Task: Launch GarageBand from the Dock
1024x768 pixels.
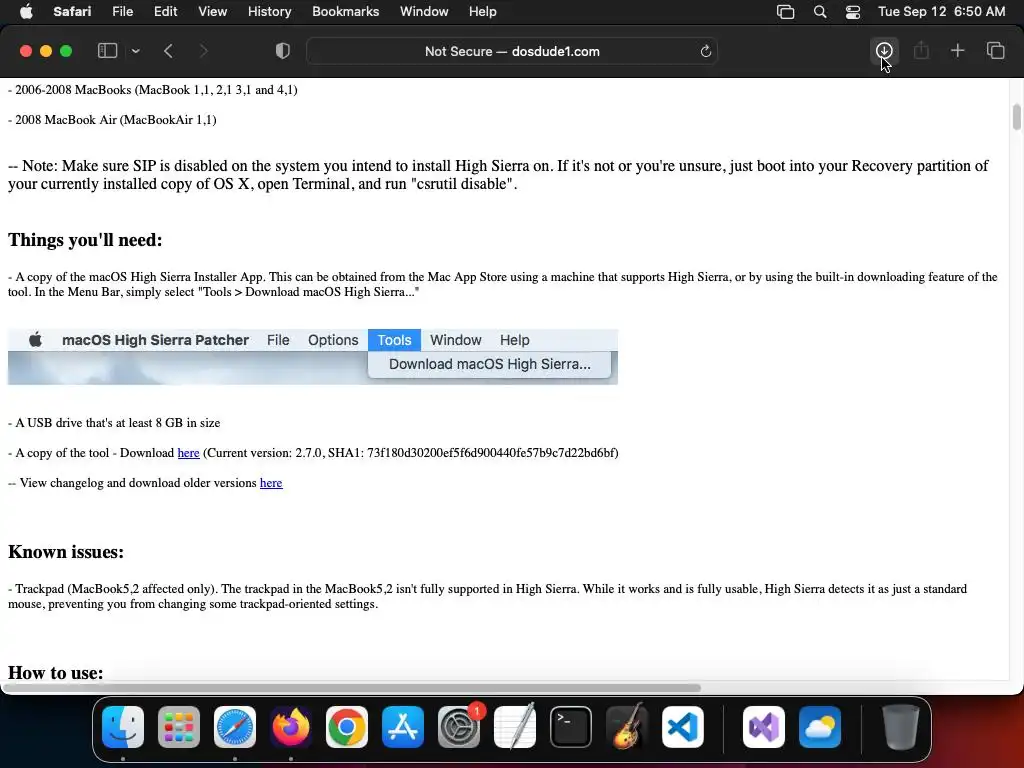Action: (x=627, y=727)
